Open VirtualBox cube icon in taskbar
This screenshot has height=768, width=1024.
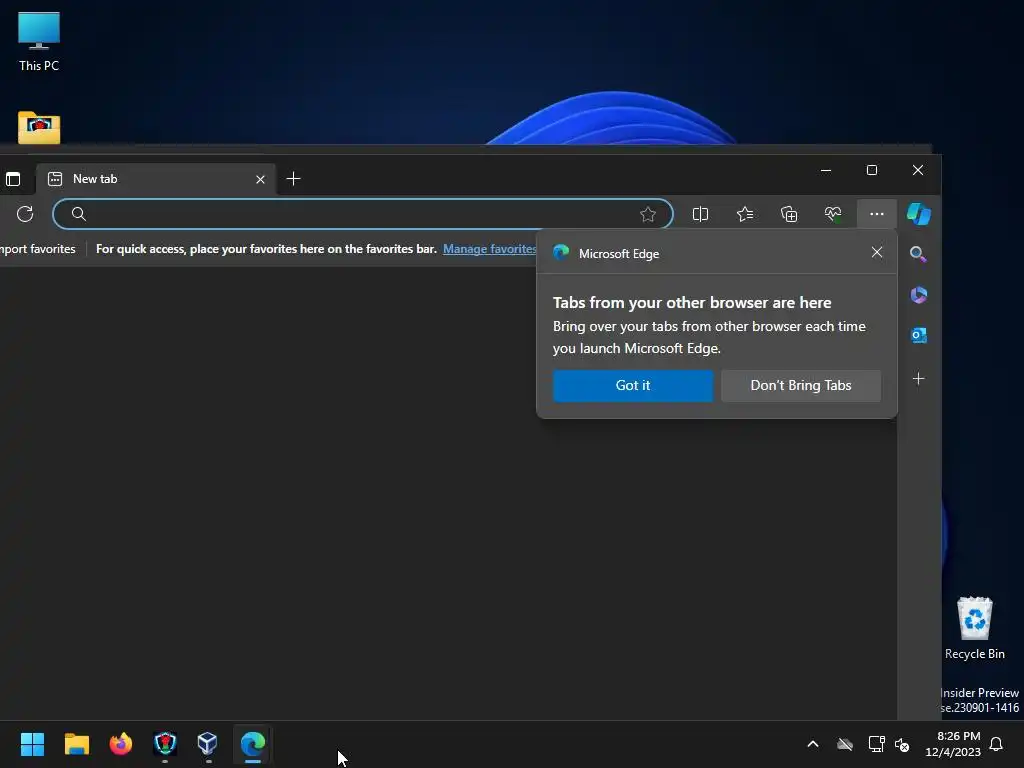pyautogui.click(x=208, y=744)
